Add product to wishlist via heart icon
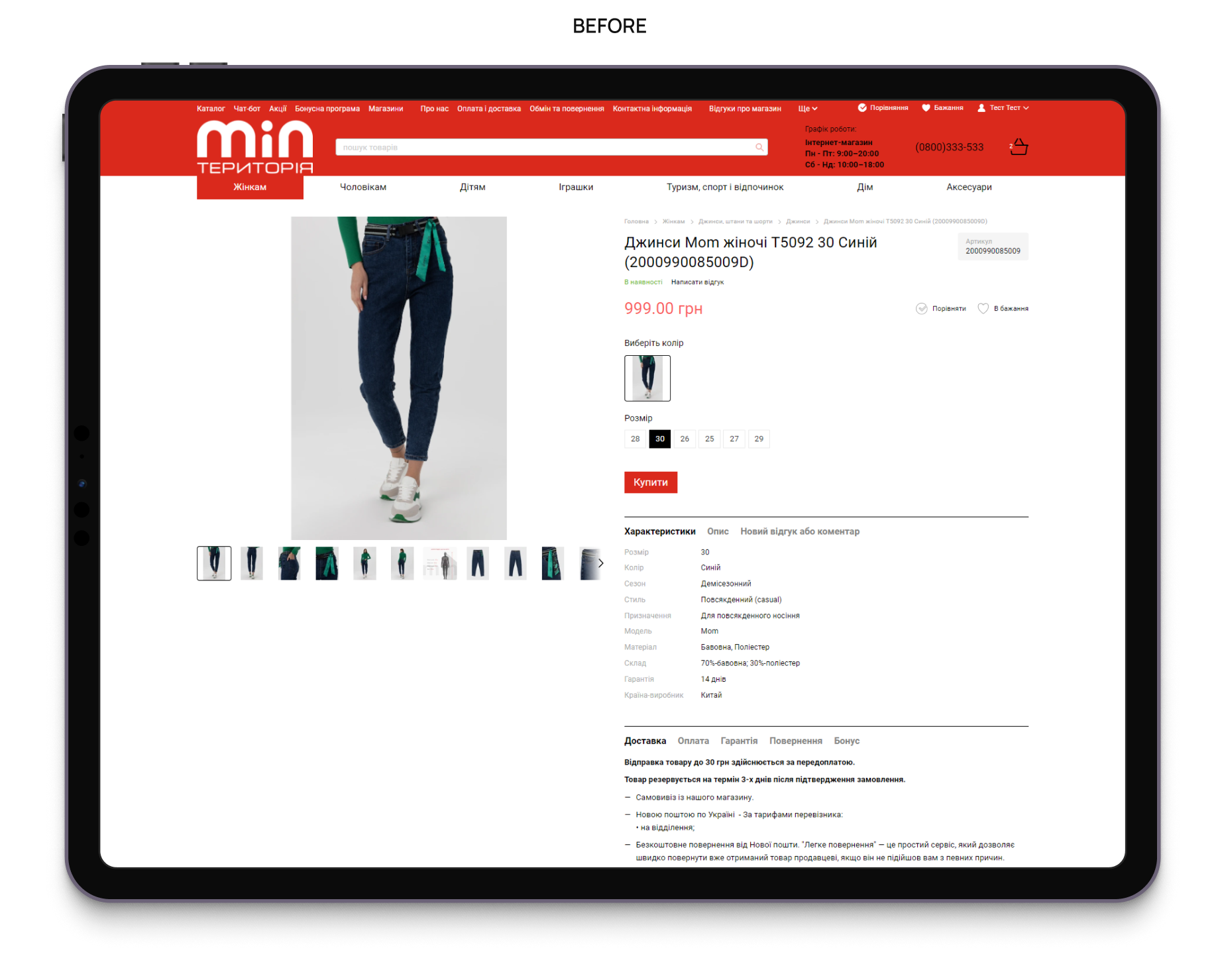The width and height of the screenshot is (1220, 980). click(x=983, y=308)
